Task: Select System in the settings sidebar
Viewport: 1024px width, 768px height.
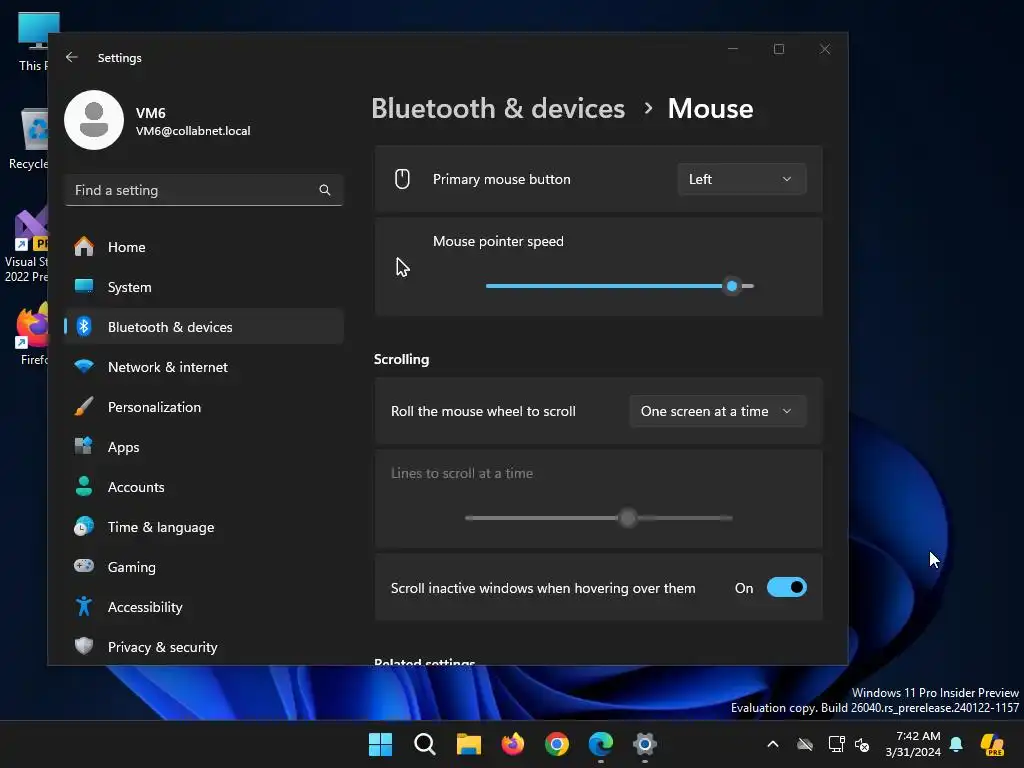Action: pyautogui.click(x=204, y=287)
